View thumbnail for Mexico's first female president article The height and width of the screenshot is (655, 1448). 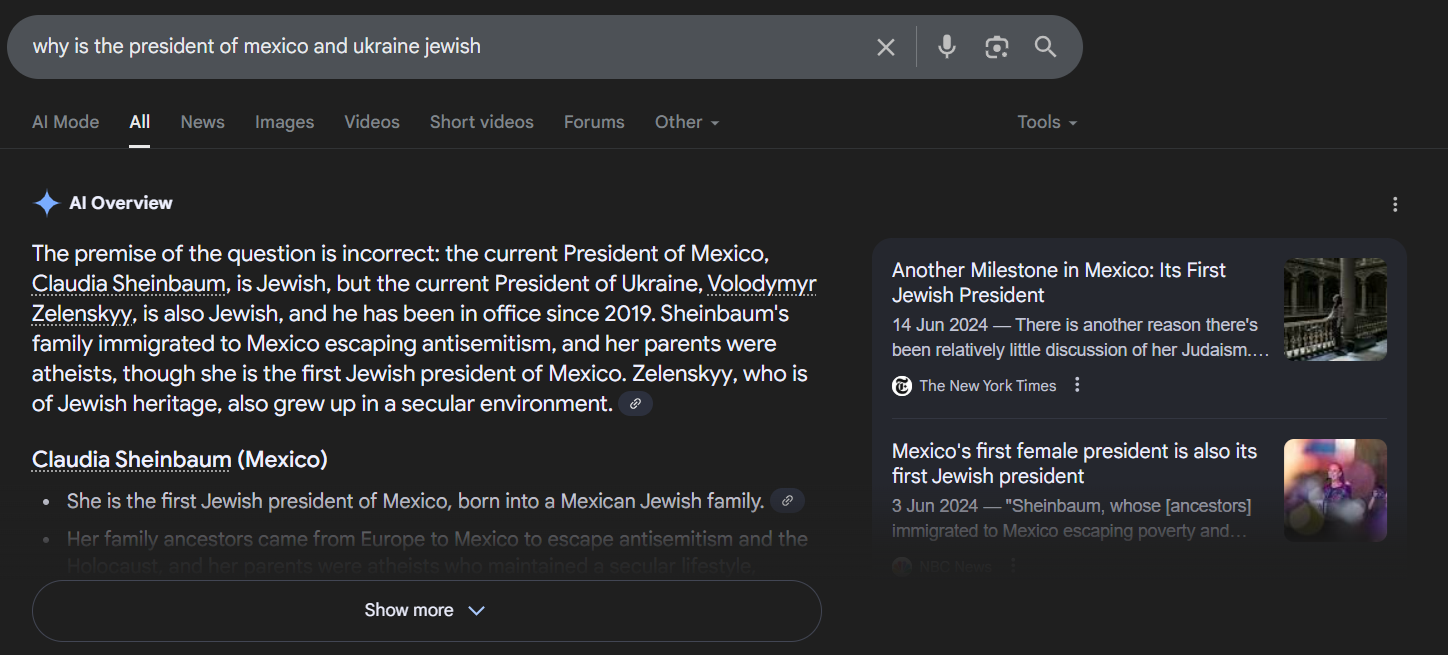[1335, 490]
